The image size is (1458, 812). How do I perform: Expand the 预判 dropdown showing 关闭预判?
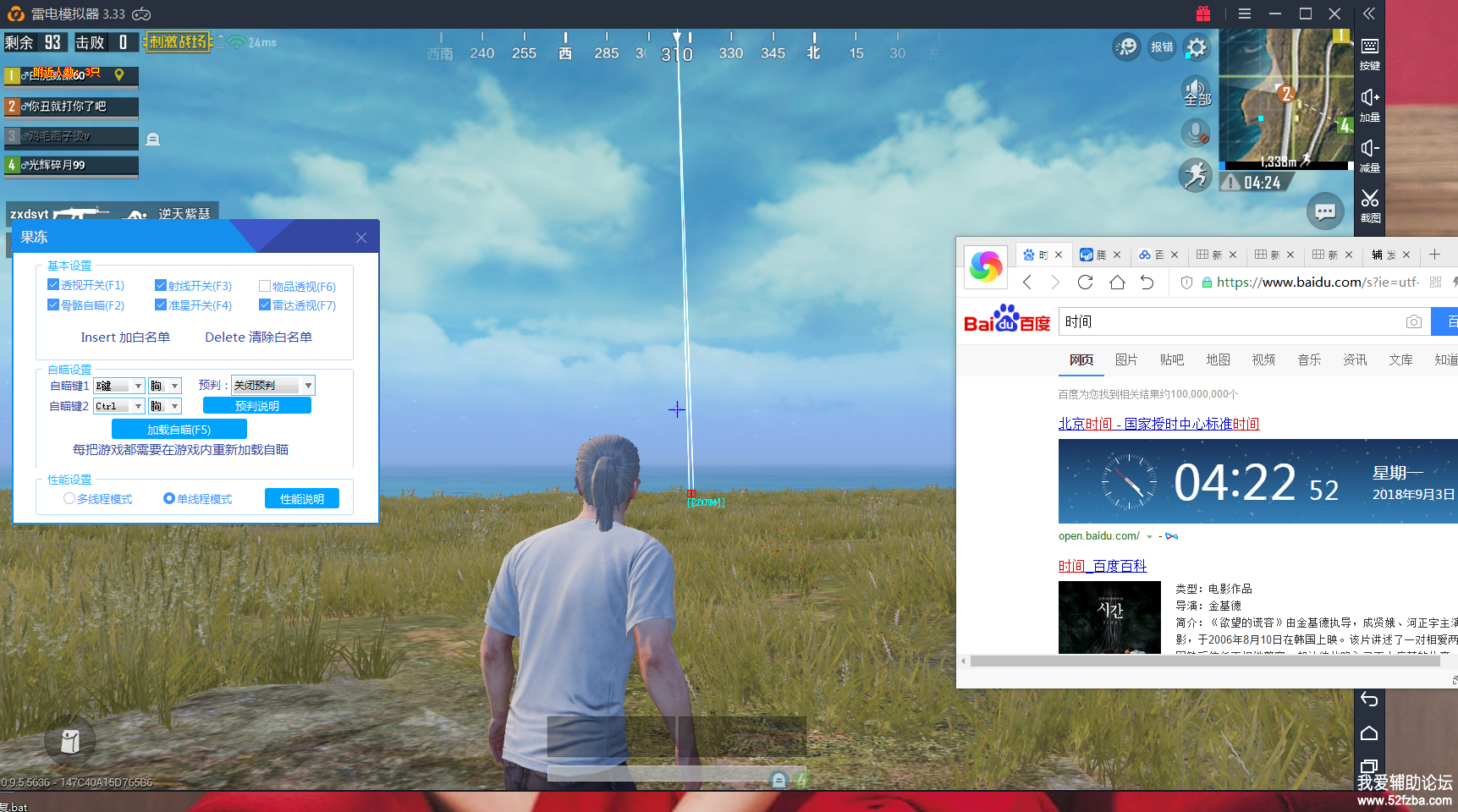308,386
